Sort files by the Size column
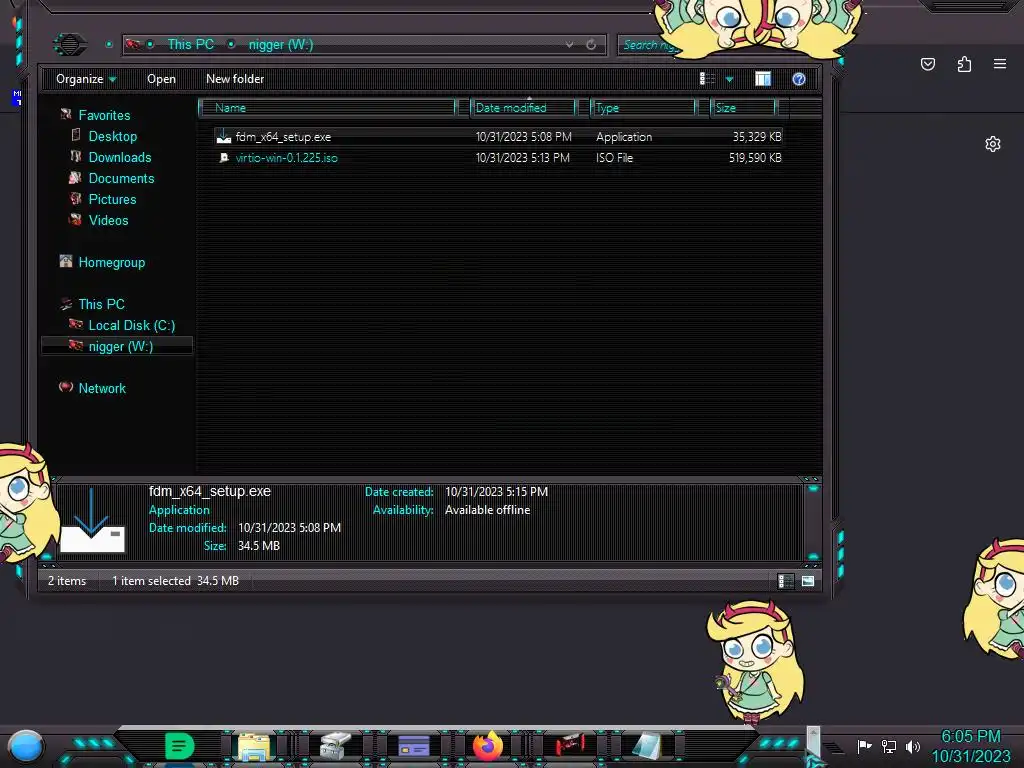The height and width of the screenshot is (768, 1024). click(x=744, y=108)
